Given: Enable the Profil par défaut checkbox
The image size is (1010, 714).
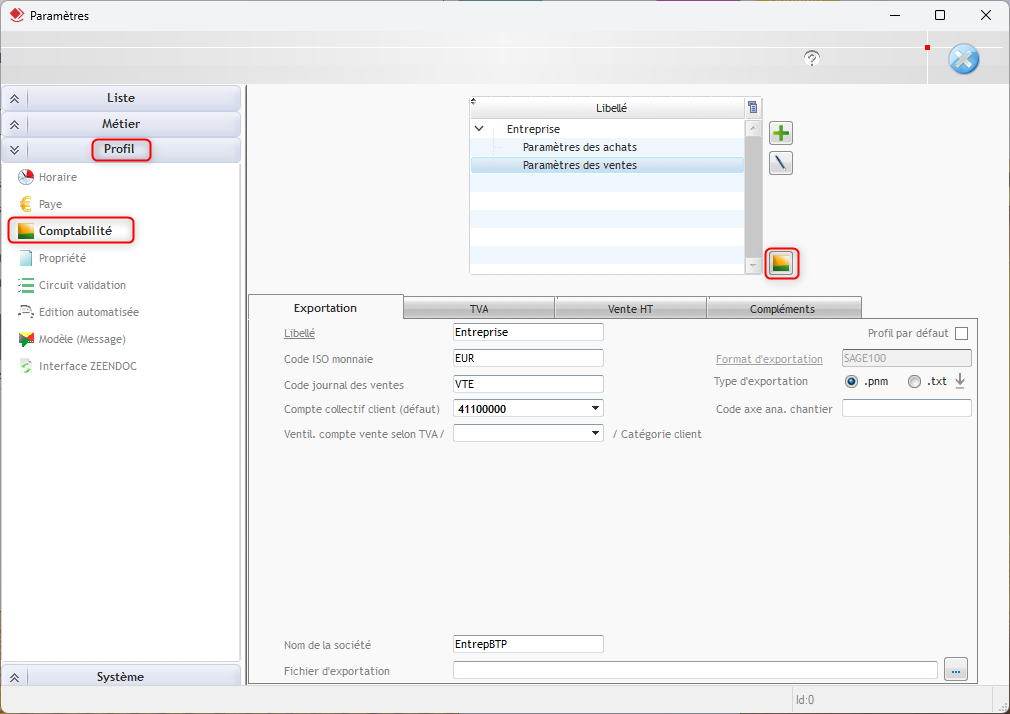Looking at the screenshot, I should pos(961,333).
